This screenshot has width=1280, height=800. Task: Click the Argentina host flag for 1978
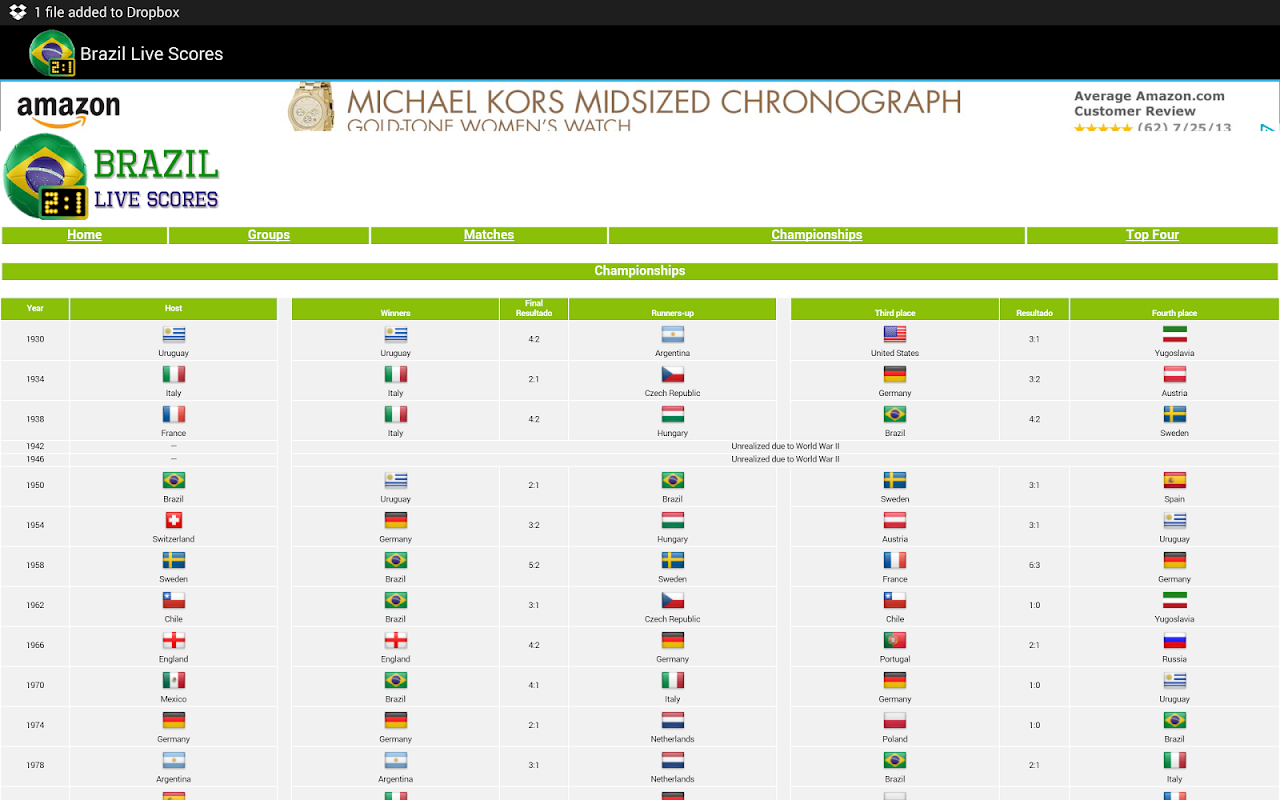(174, 761)
